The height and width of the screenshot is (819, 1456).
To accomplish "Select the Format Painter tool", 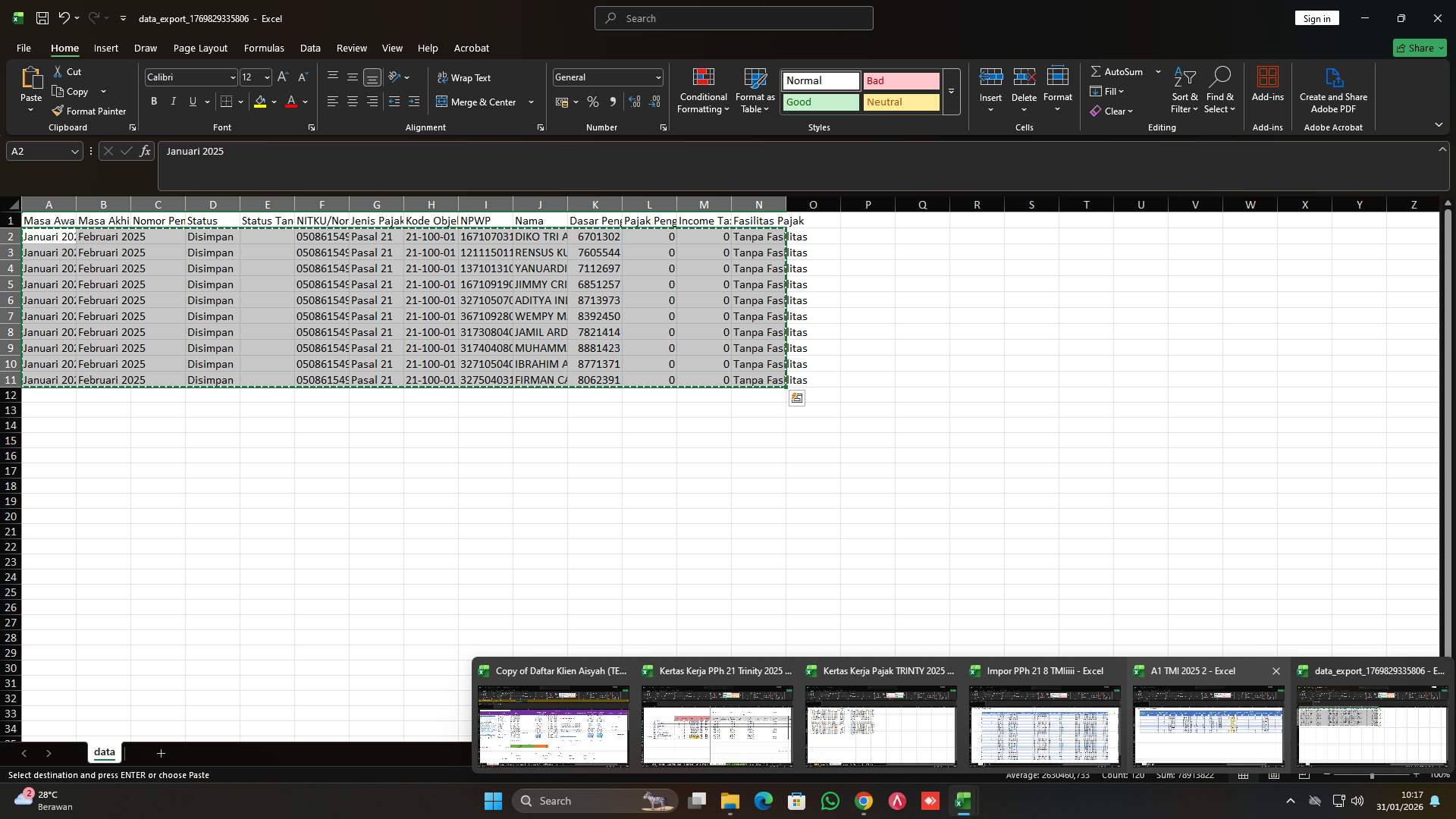I will click(x=89, y=111).
